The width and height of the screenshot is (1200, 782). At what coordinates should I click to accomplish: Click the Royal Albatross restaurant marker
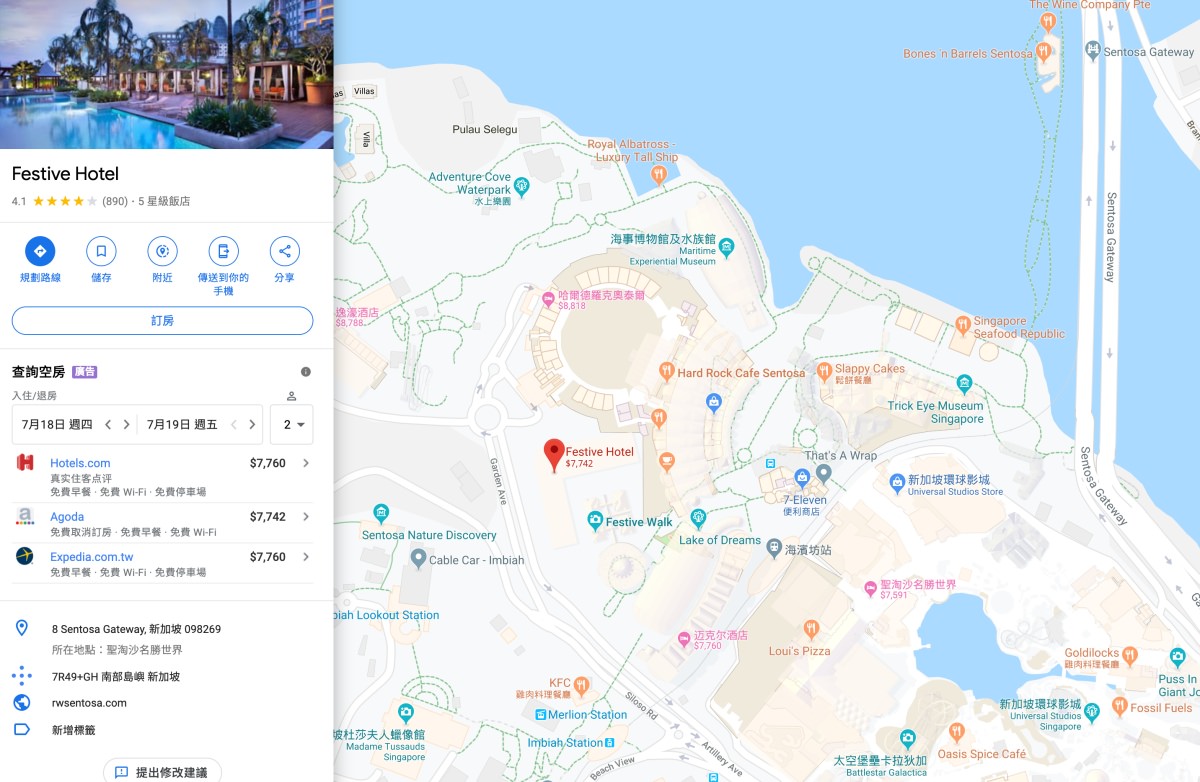tap(658, 175)
